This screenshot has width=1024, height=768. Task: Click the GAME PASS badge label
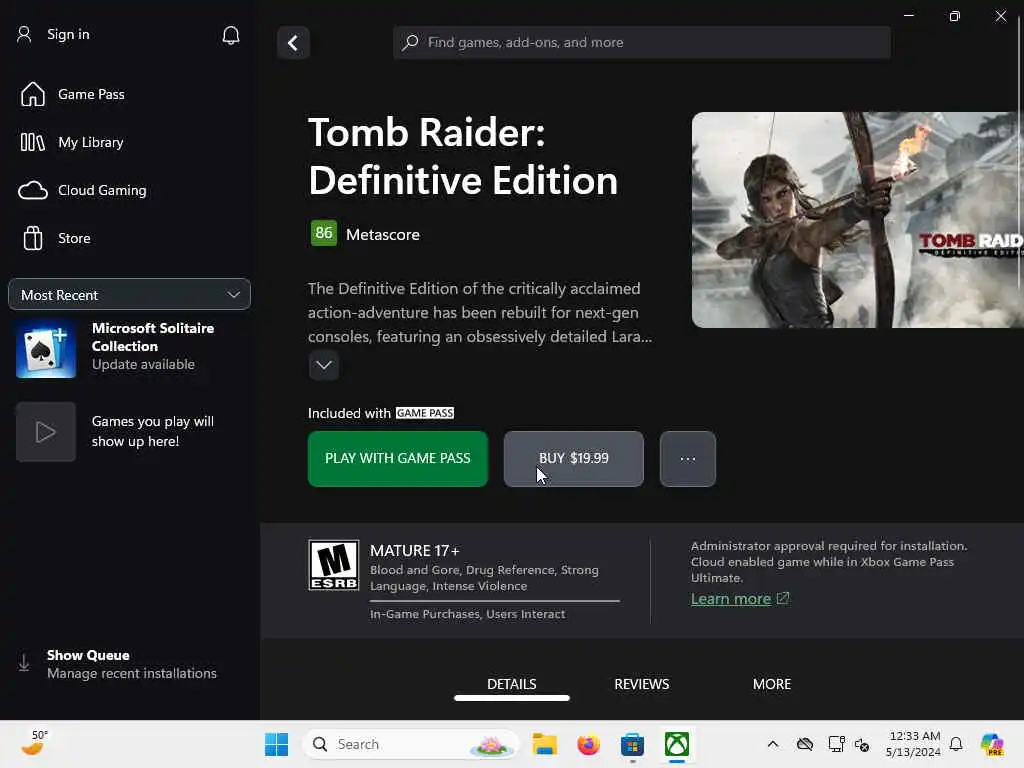[x=424, y=413]
